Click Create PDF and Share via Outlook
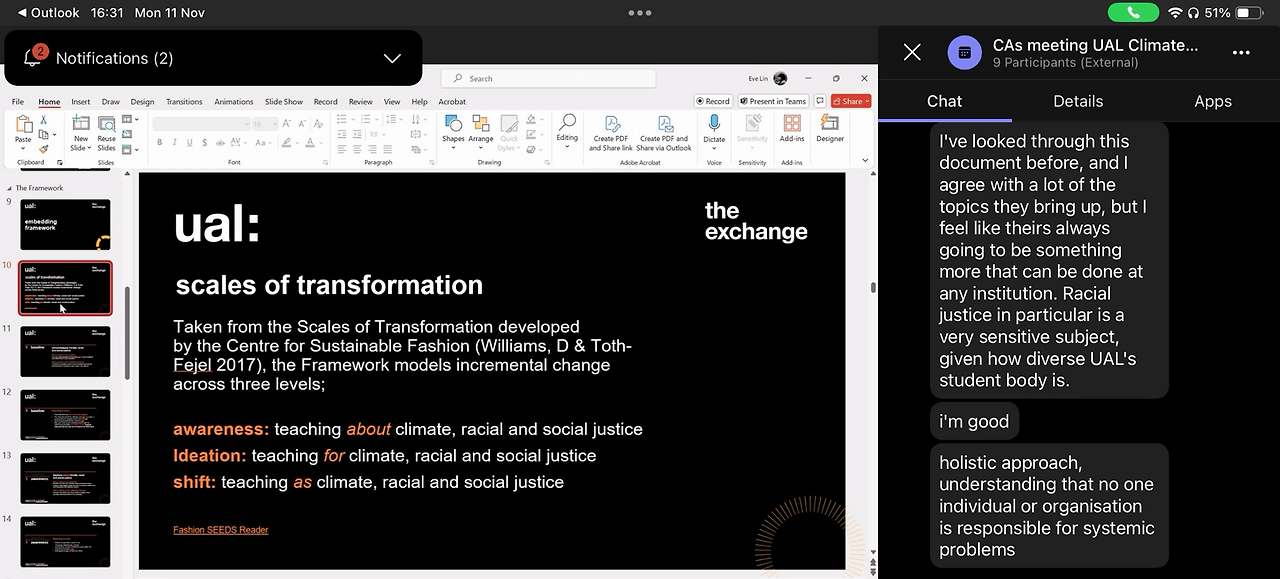 coord(664,132)
